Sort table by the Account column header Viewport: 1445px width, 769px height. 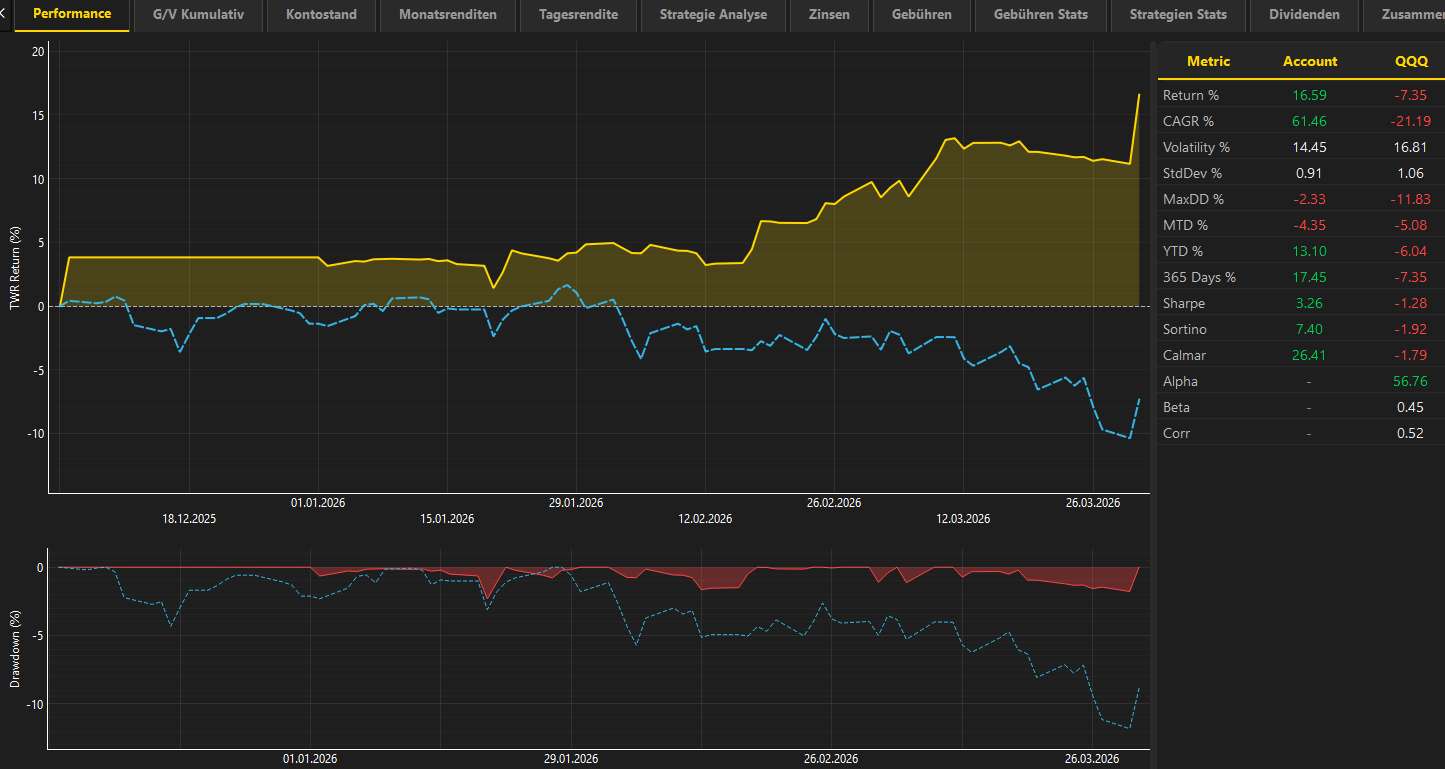tap(1310, 61)
